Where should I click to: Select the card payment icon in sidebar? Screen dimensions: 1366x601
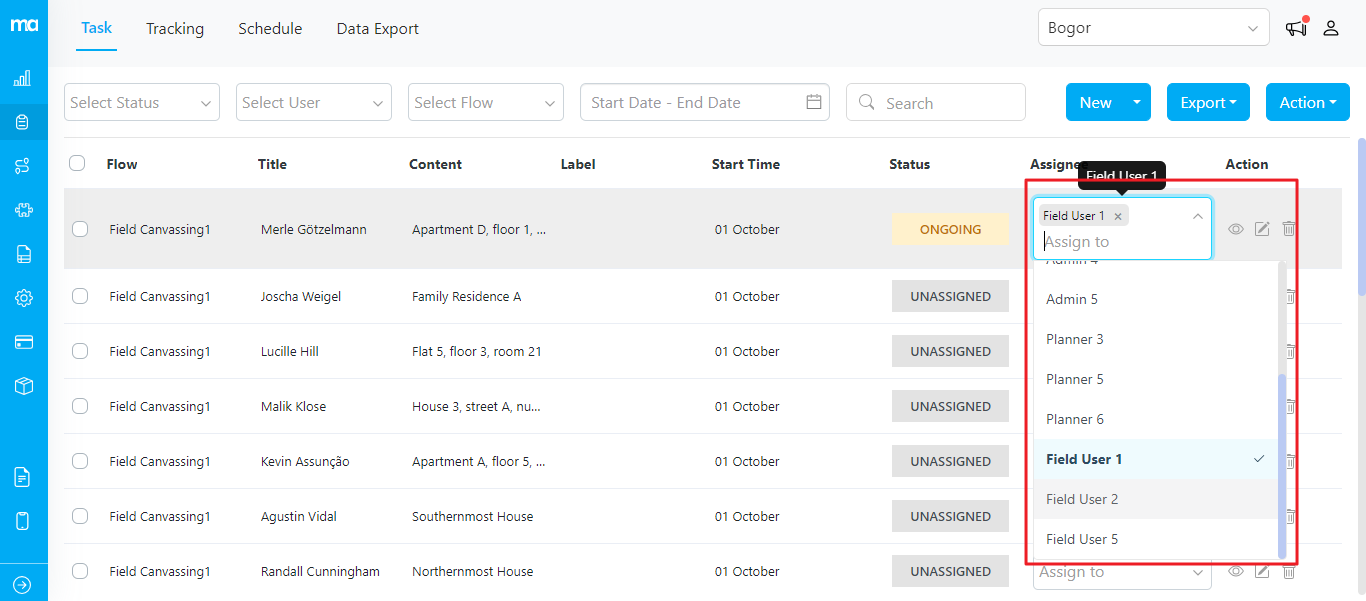(24, 341)
